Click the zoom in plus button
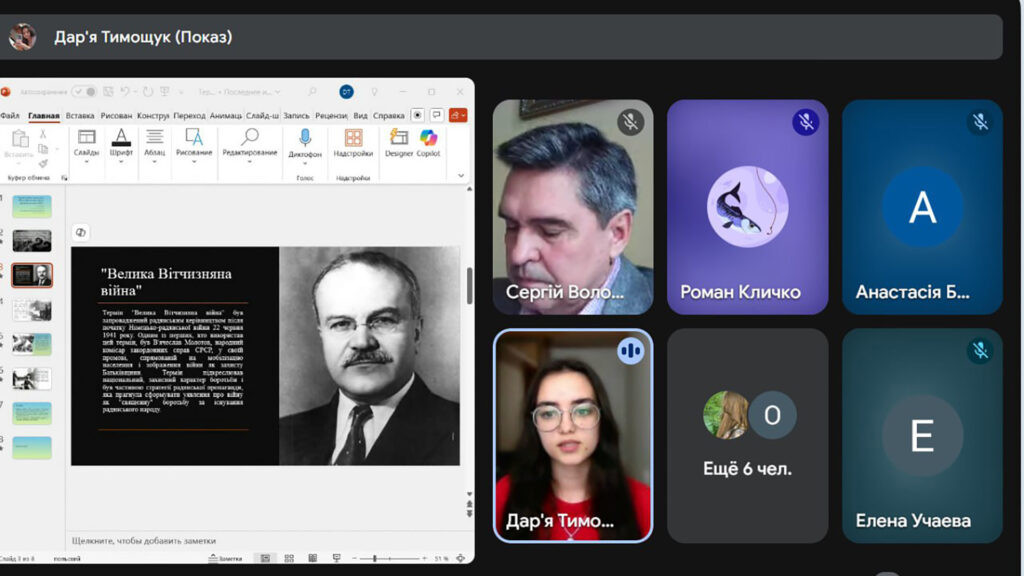Screen dimensions: 1024x576 (x=424, y=558)
